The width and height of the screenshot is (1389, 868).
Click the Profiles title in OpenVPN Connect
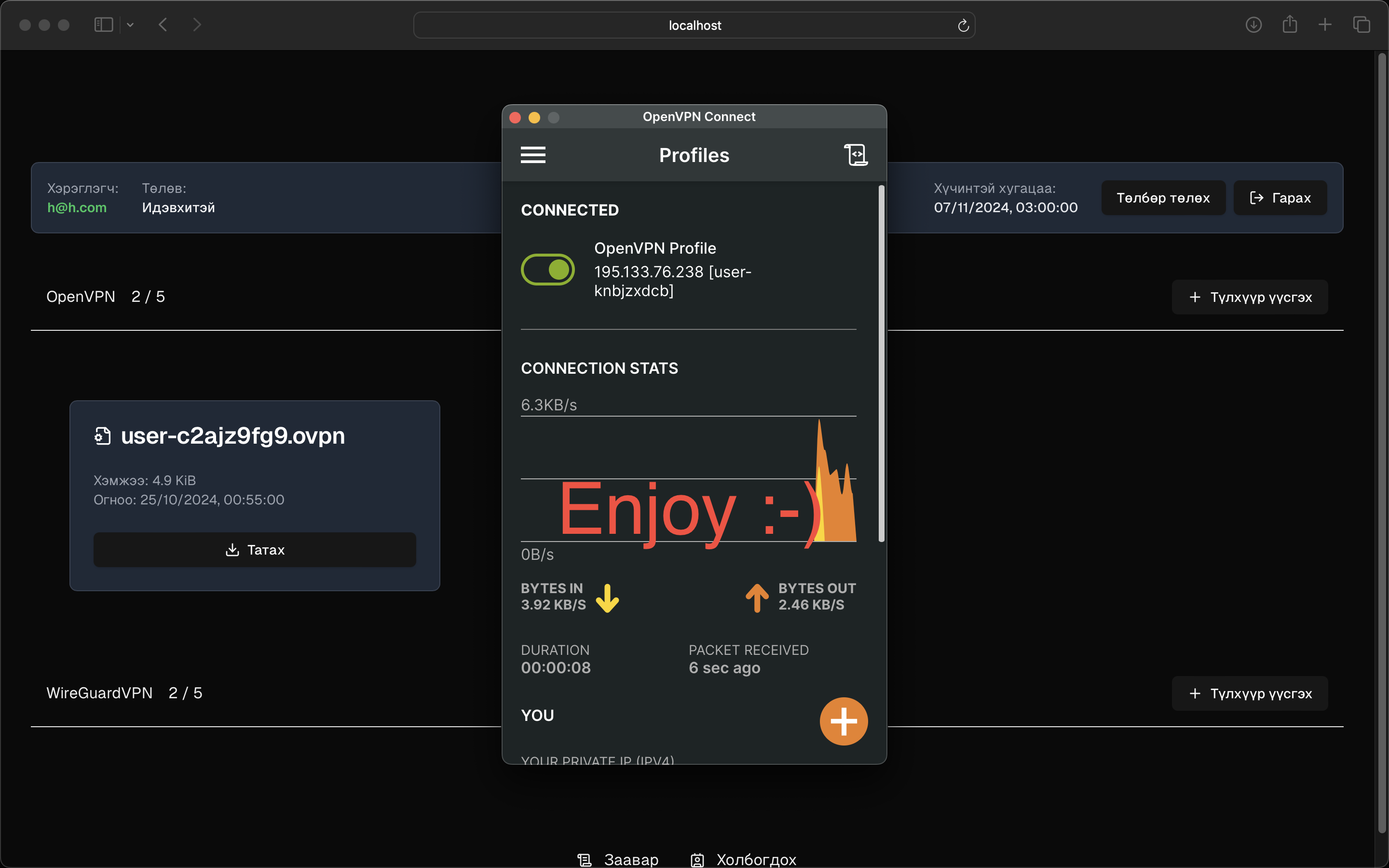coord(694,155)
